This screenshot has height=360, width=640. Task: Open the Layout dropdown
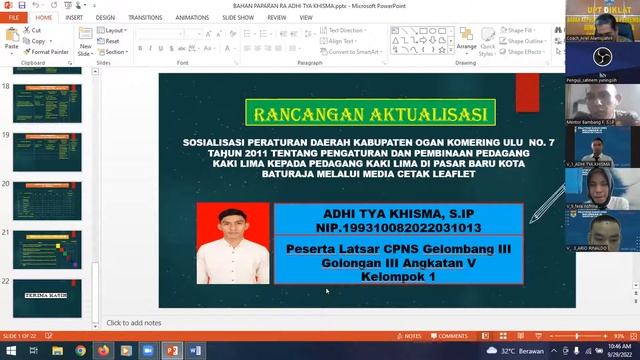pos(112,31)
